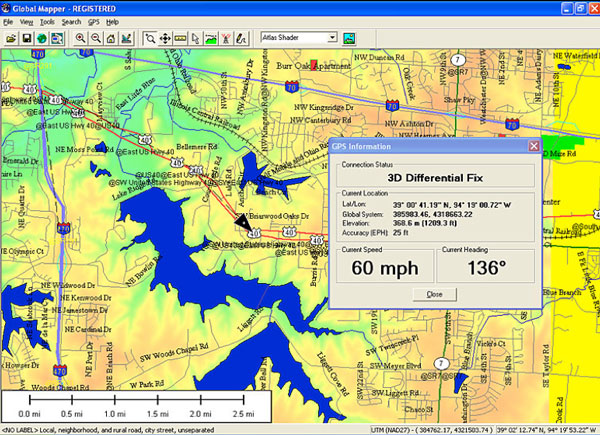Click the Save floppy disk icon

26,38
